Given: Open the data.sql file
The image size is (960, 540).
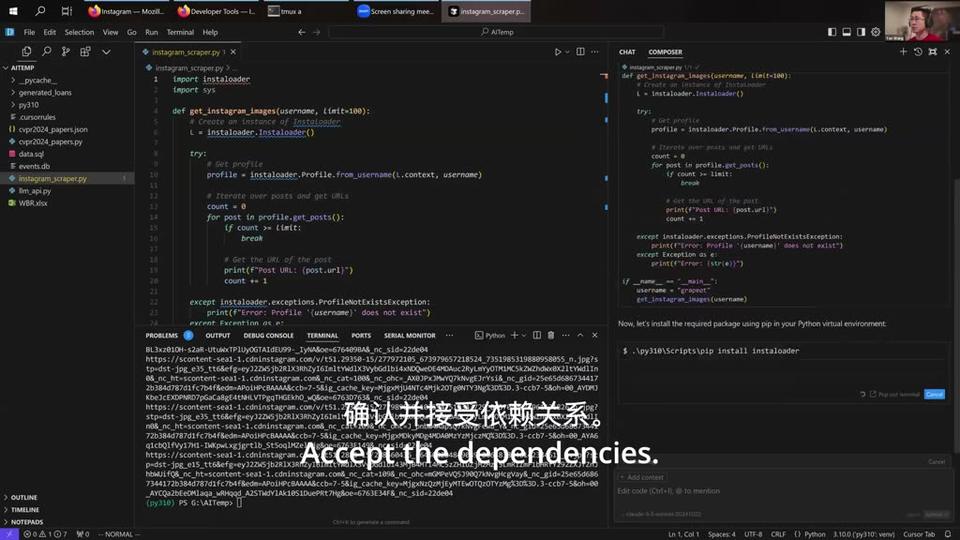Looking at the screenshot, I should [67, 154].
